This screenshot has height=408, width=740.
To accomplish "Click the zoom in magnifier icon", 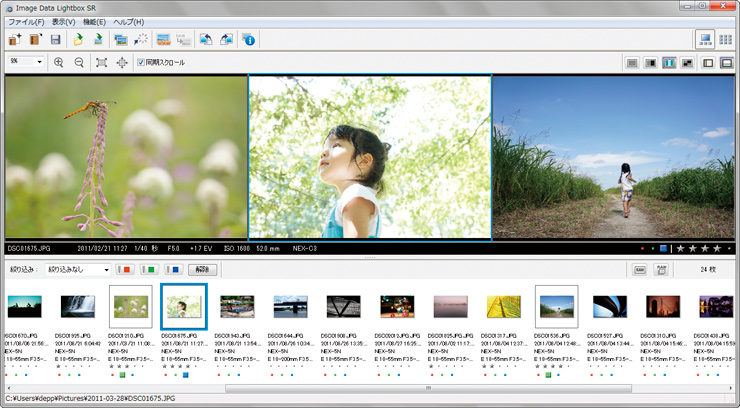I will pos(58,63).
